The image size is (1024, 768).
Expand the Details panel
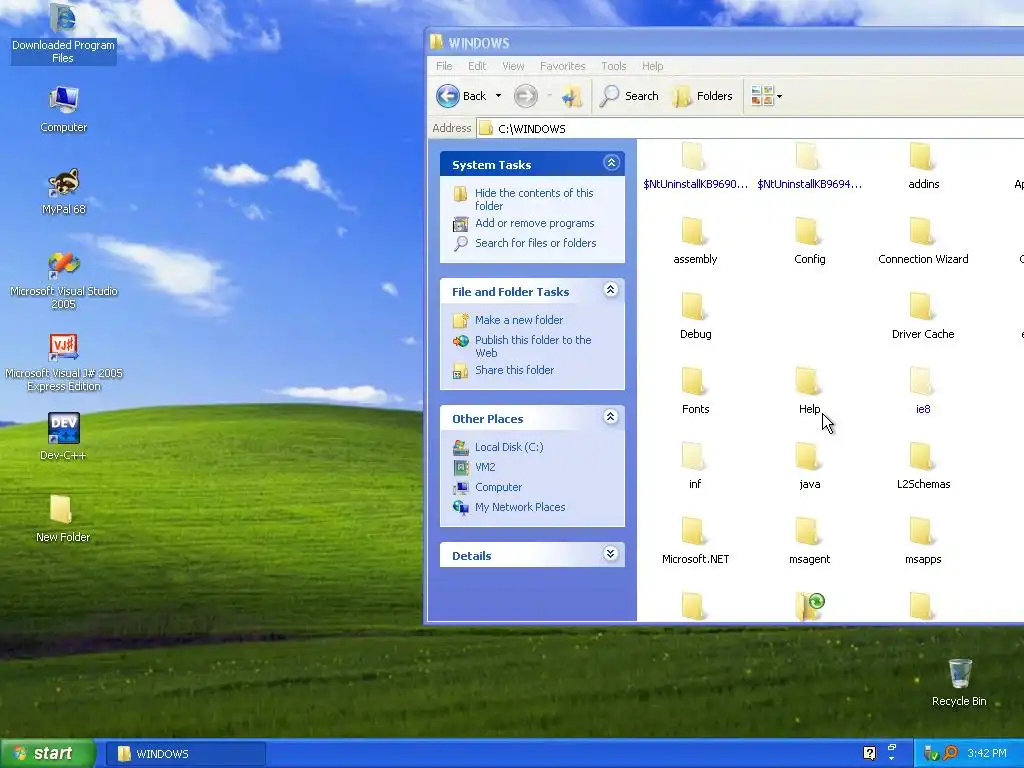[x=611, y=554]
